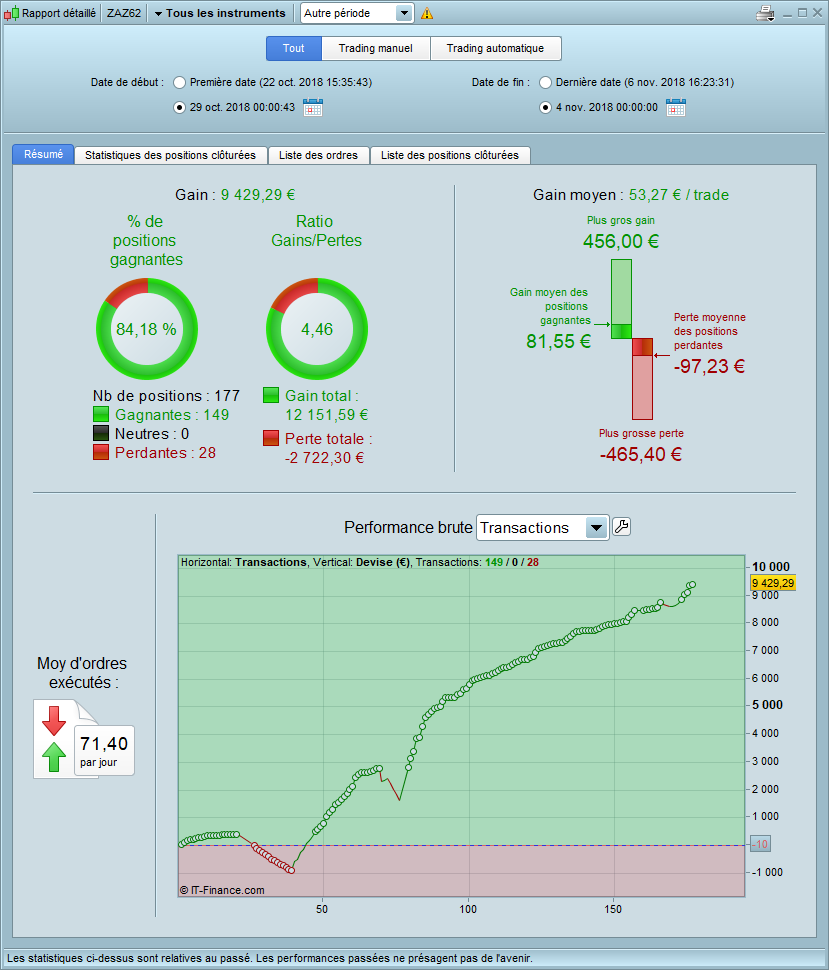The height and width of the screenshot is (970, 829).
Task: Click the print report icon
Action: coord(765,13)
